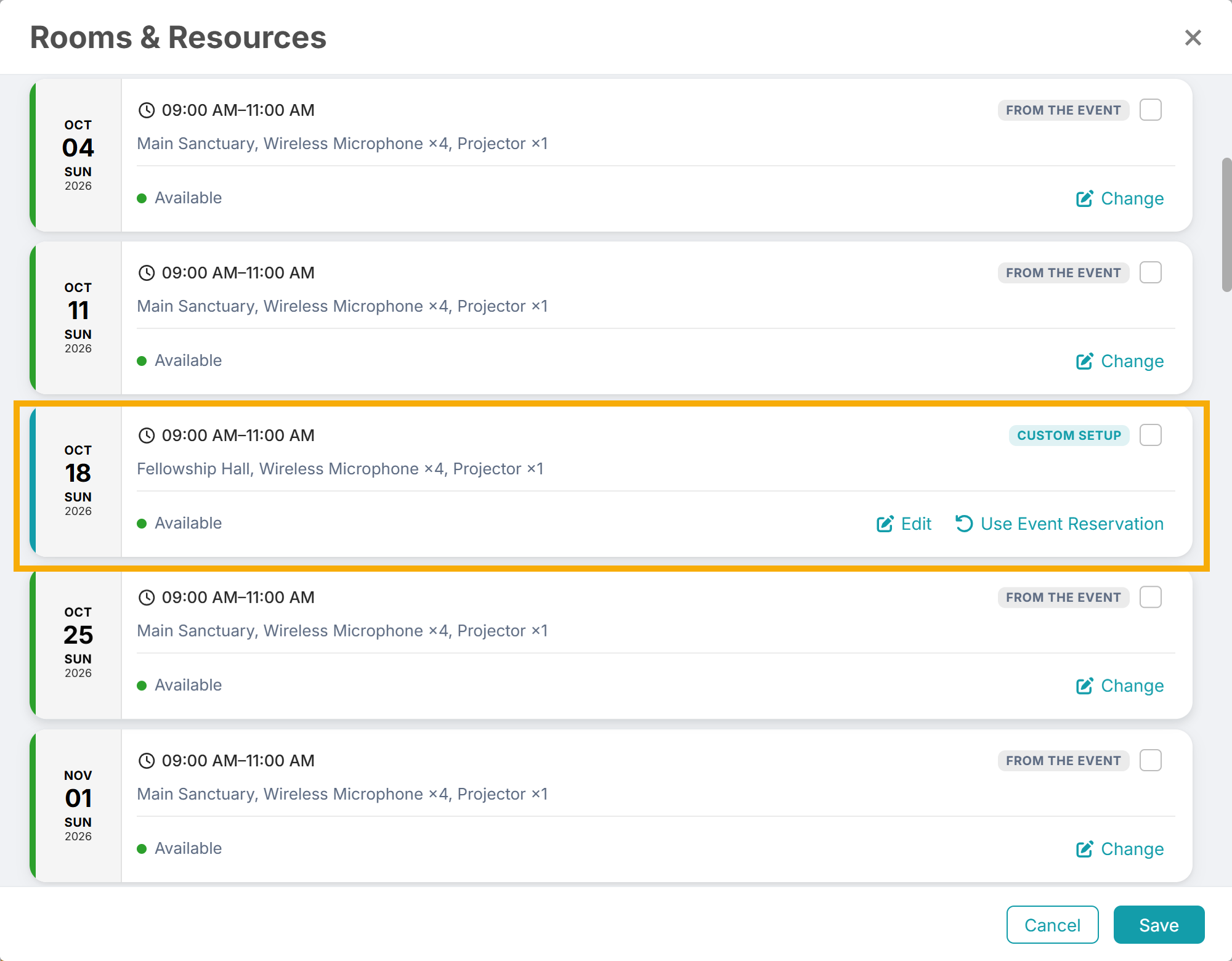Click the Change pencil icon for Oct 04
1232x961 pixels.
click(1084, 198)
